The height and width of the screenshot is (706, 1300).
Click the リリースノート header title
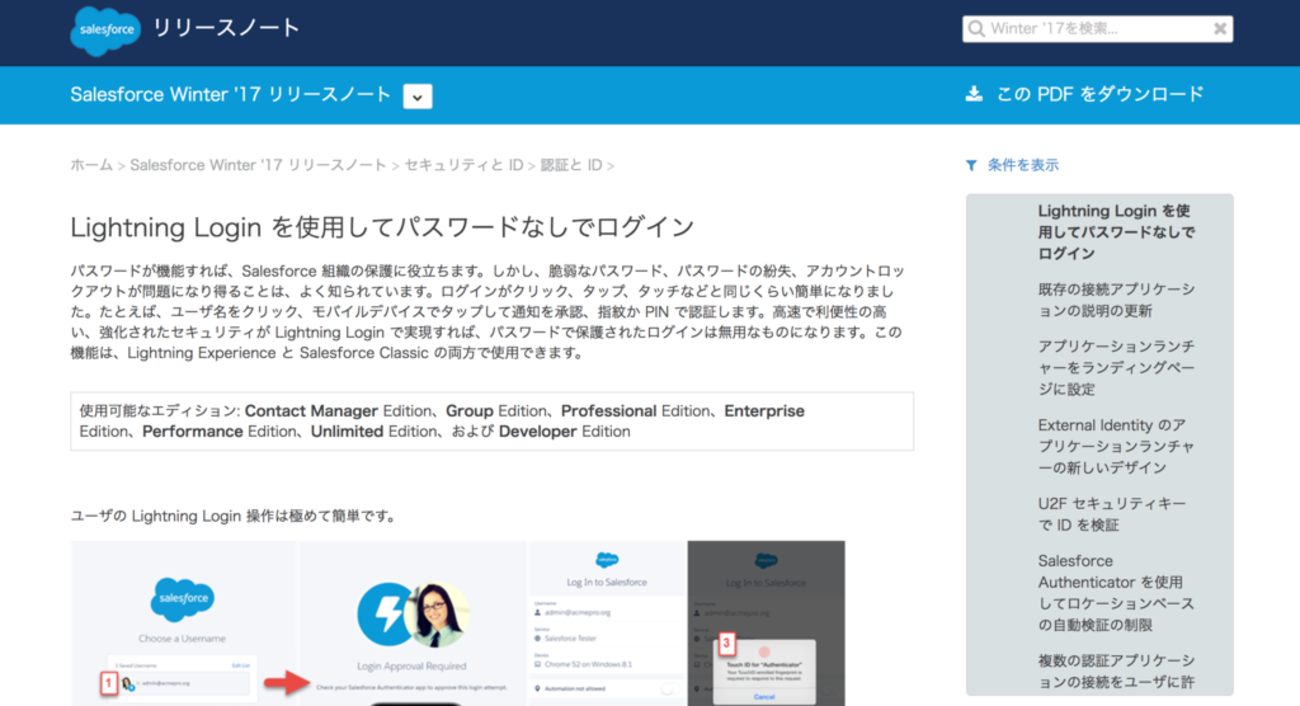click(x=226, y=28)
